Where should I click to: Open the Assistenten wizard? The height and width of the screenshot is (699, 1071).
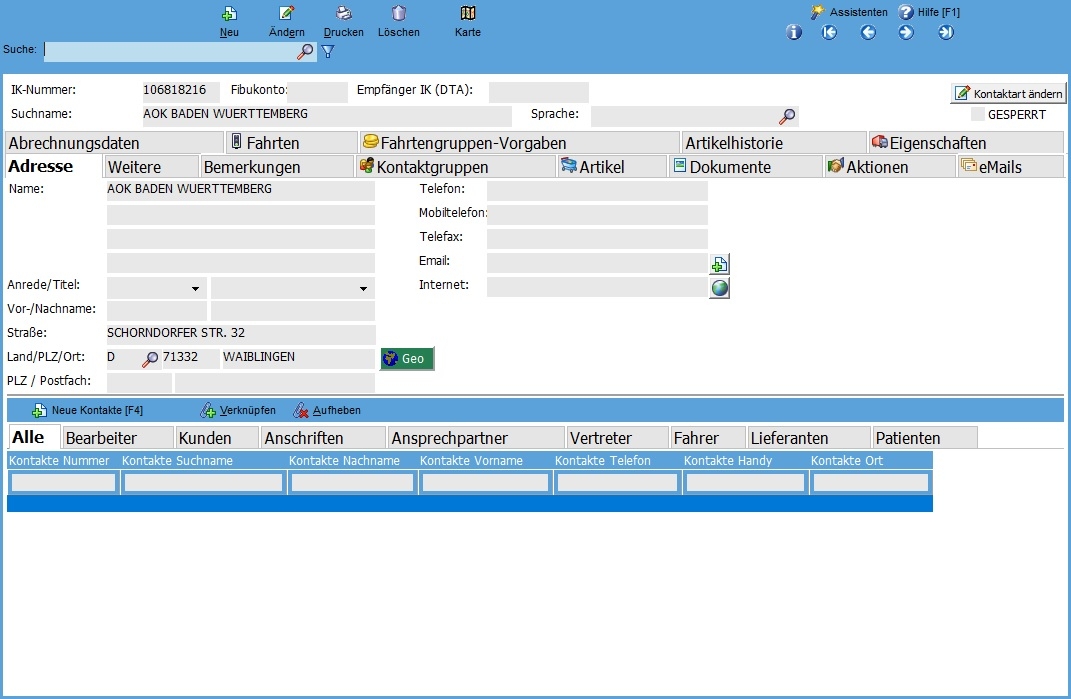(x=849, y=12)
